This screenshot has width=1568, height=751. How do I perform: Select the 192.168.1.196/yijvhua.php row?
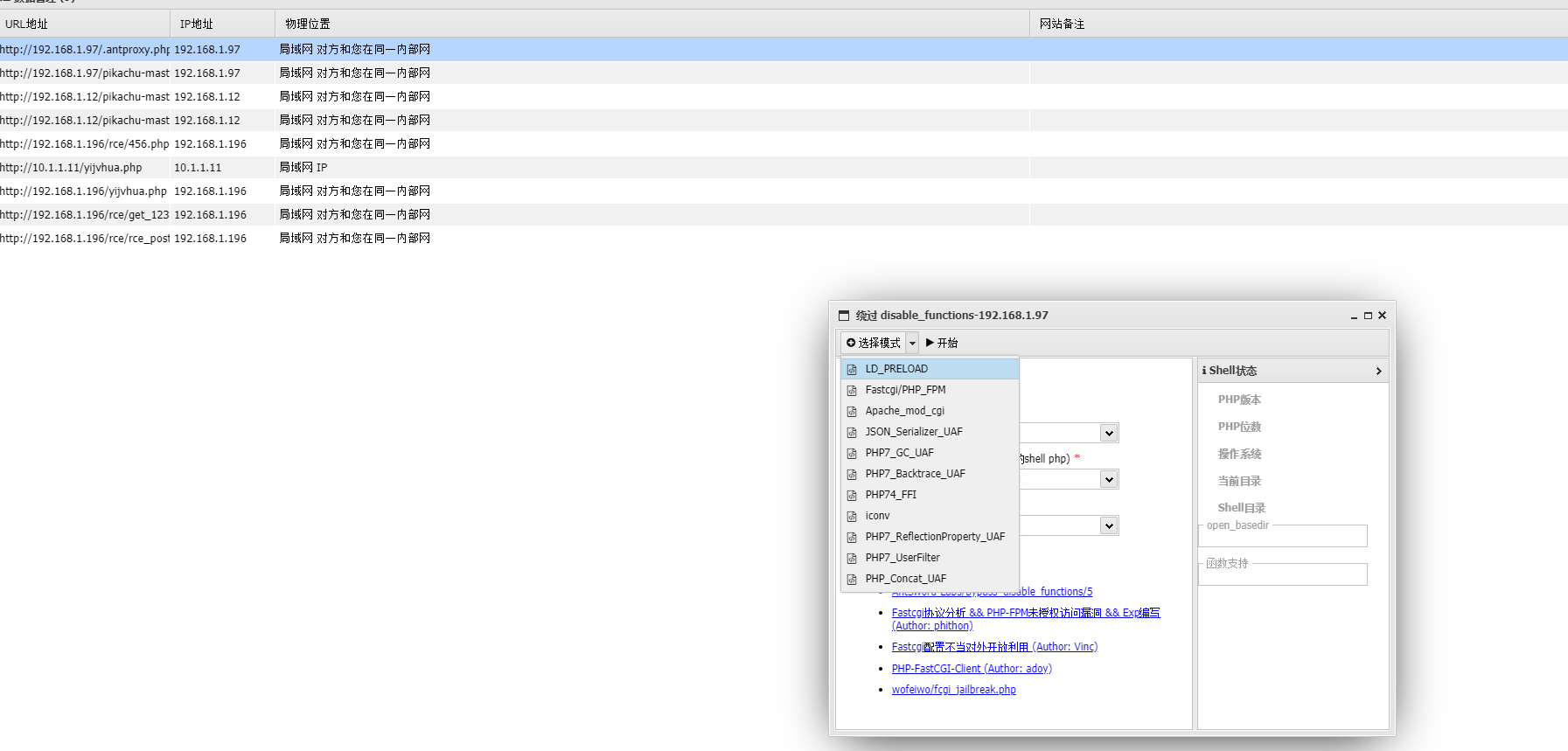tap(784, 191)
